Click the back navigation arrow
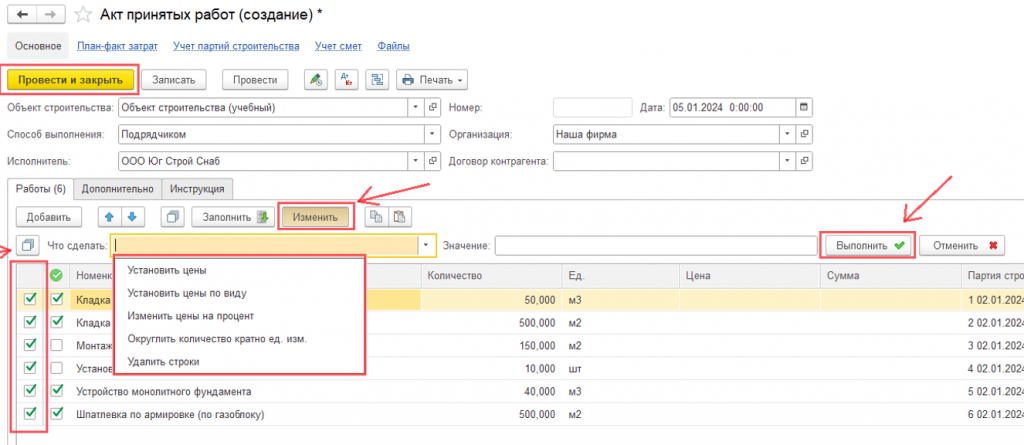 pos(20,15)
